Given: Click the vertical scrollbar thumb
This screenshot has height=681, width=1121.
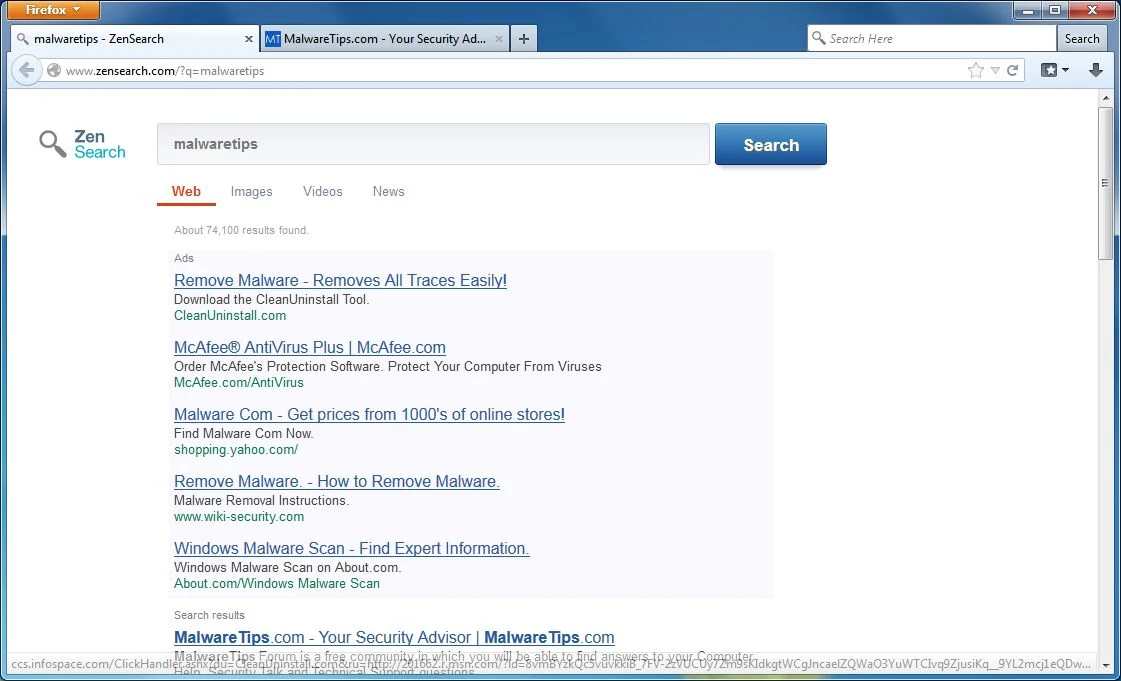Looking at the screenshot, I should (1105, 184).
